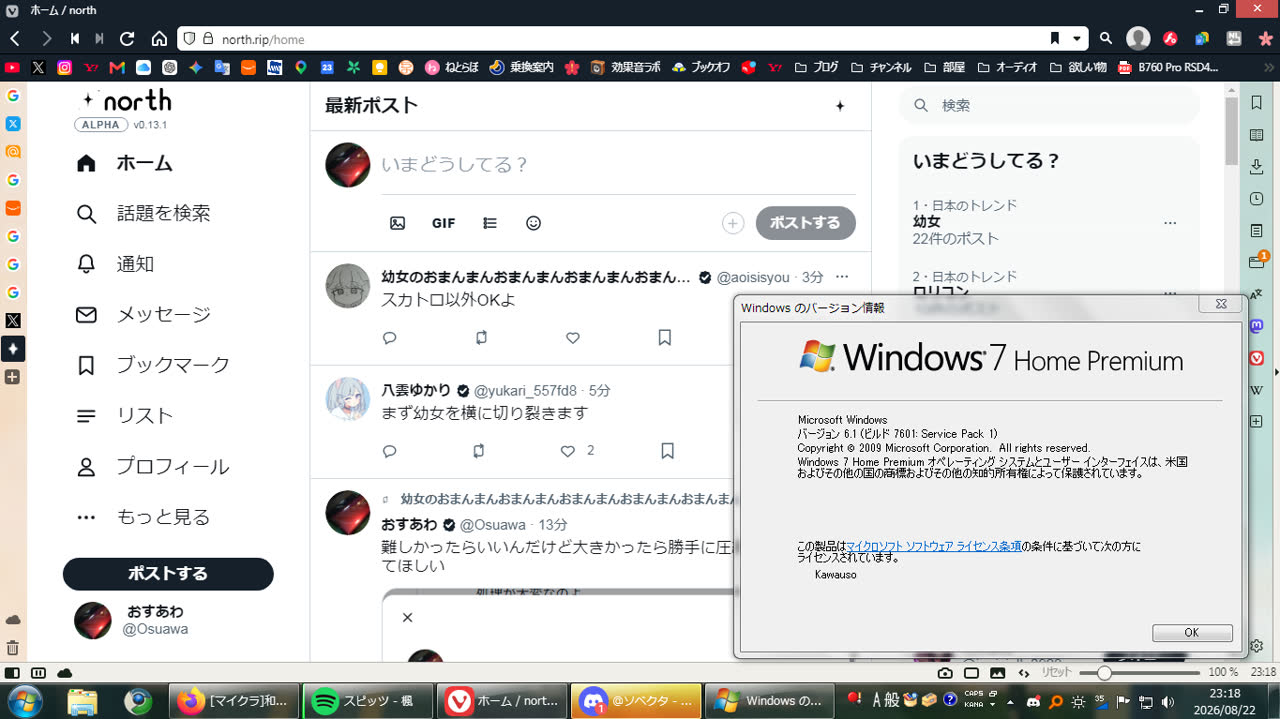Open the address bar dropdown arrow
1280x719 pixels.
[x=1077, y=39]
